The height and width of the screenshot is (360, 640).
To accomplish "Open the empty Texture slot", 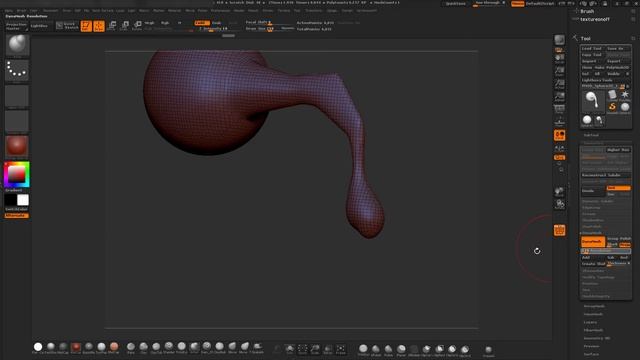I will pyautogui.click(x=17, y=121).
